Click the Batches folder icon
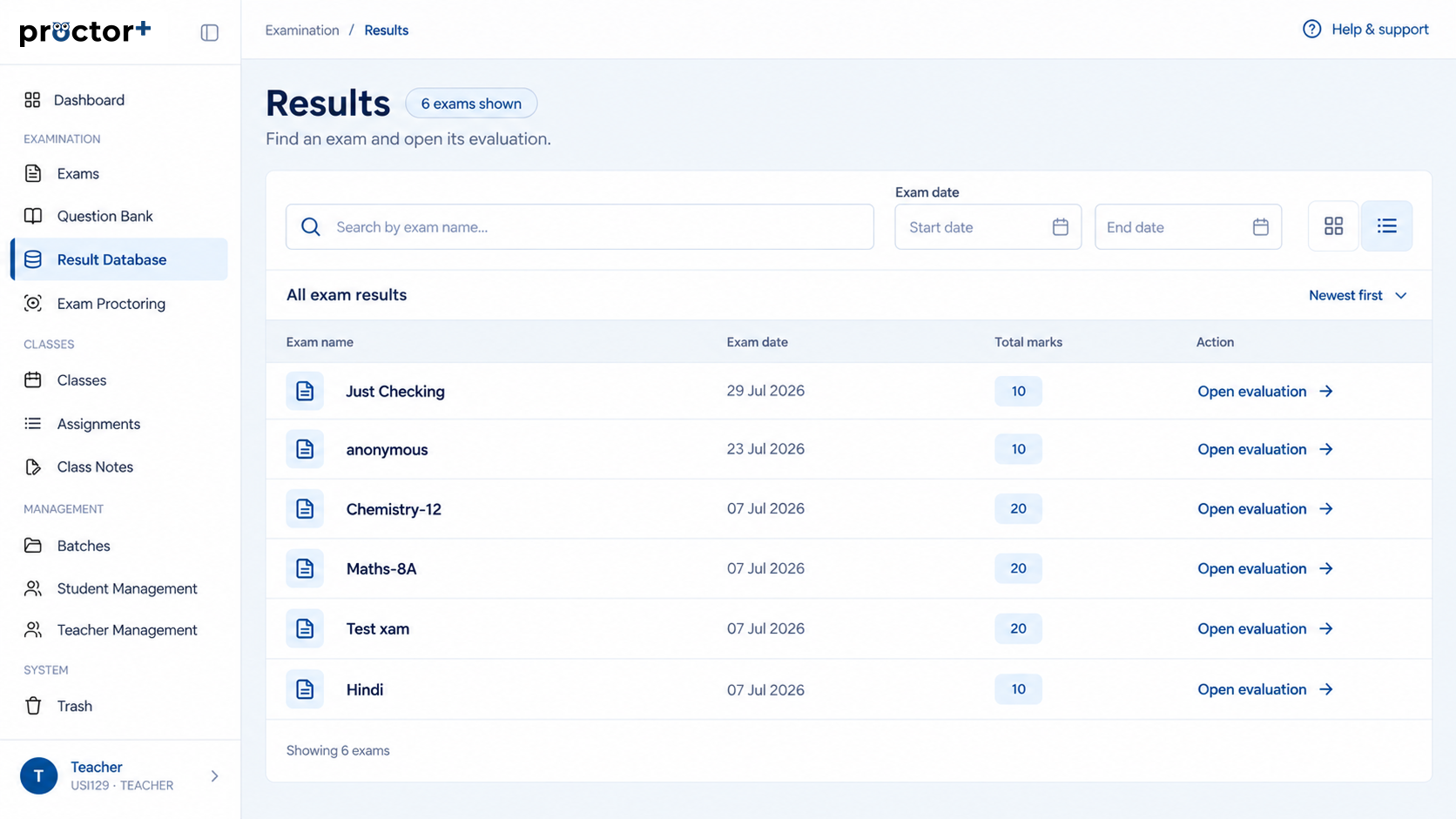Viewport: 1456px width, 819px height. pos(33,546)
